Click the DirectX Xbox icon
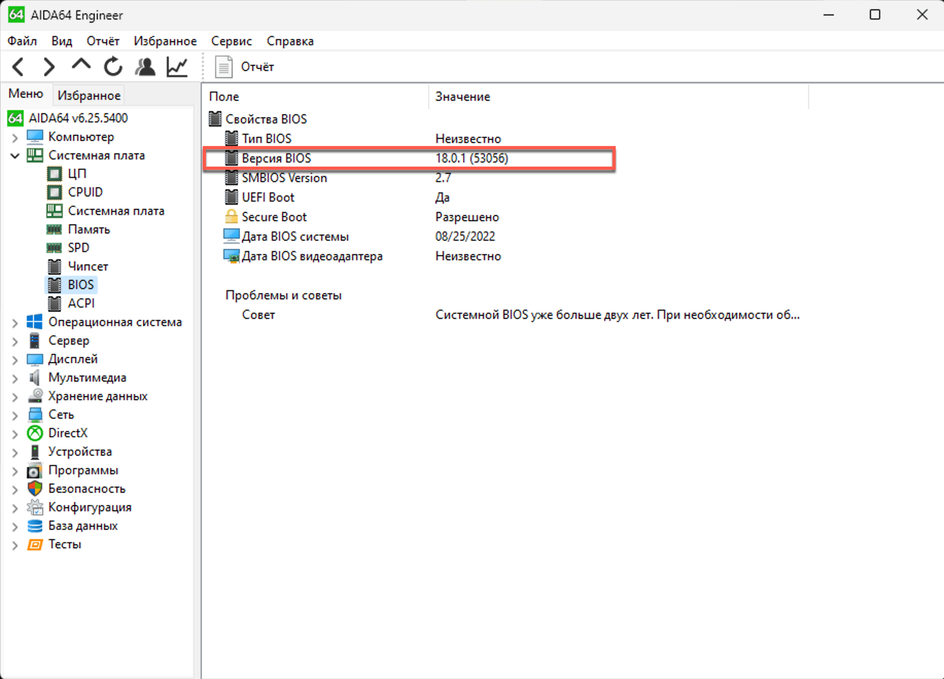Viewport: 944px width, 679px height. point(35,433)
